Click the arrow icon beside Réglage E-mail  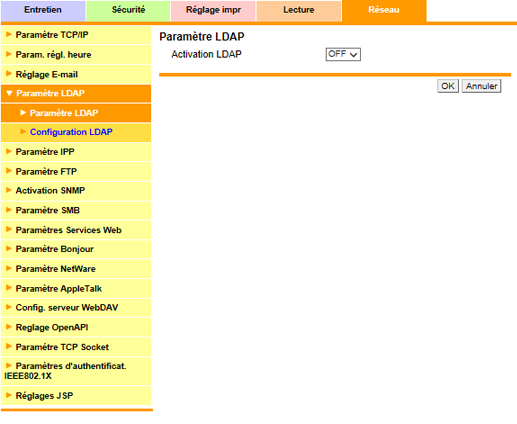9,74
